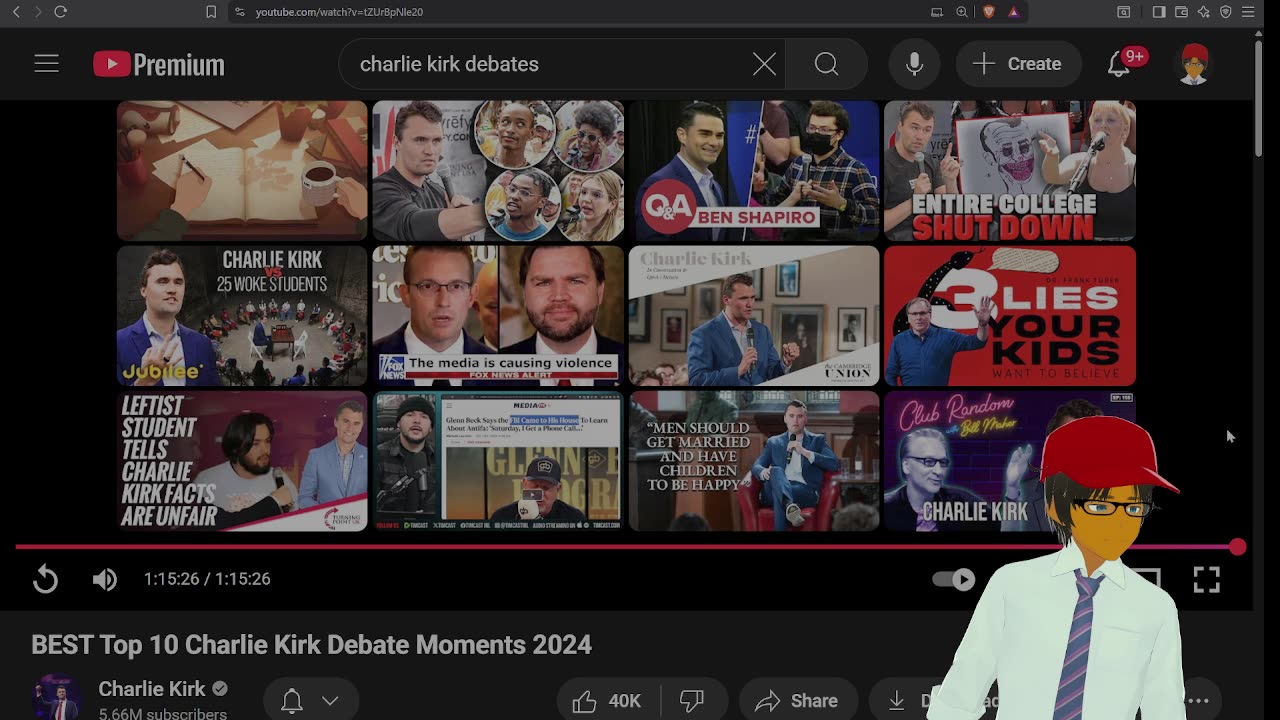Select the 'Q&A Ben Shapiro' suggested video
1280x720 pixels.
pyautogui.click(x=754, y=171)
